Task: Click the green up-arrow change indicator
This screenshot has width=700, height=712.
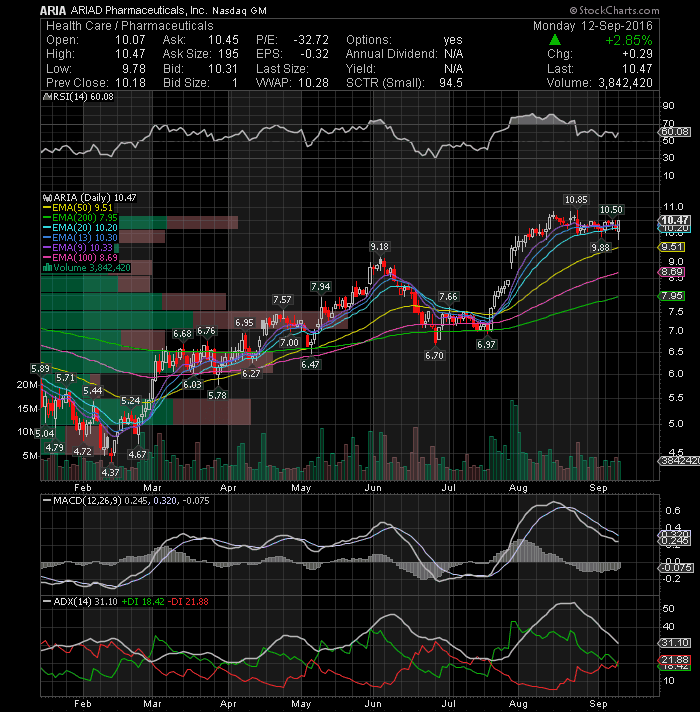Action: click(x=555, y=40)
